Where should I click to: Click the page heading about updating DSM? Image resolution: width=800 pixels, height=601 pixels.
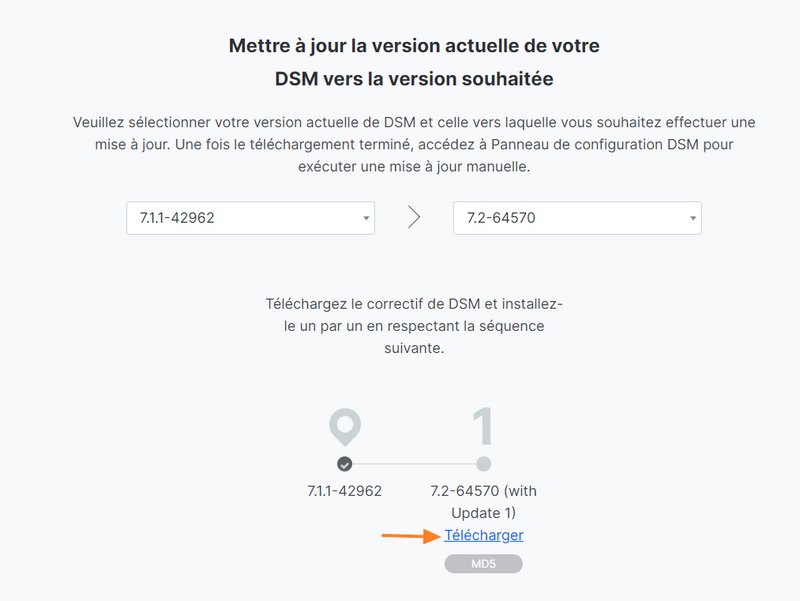415,60
